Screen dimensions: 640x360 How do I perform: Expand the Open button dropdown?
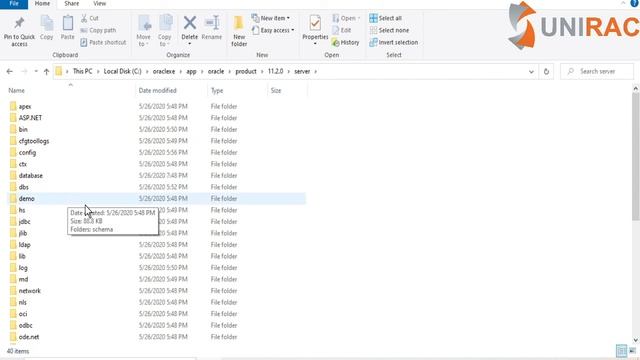[359, 18]
